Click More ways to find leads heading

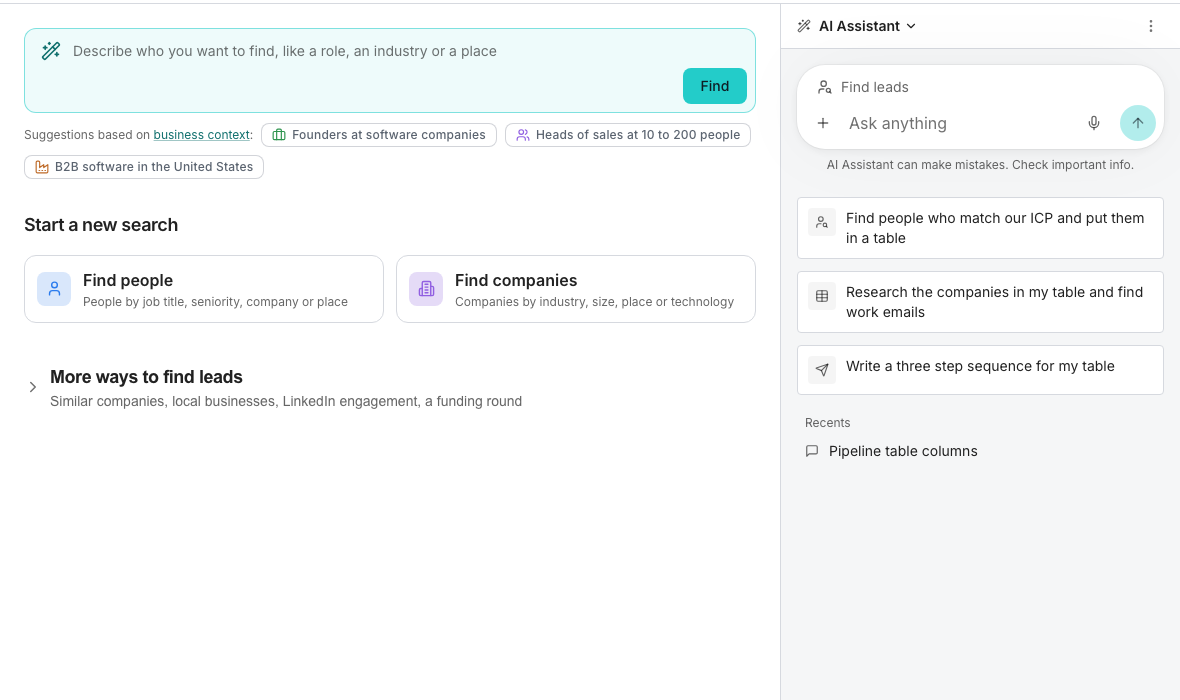(x=146, y=377)
